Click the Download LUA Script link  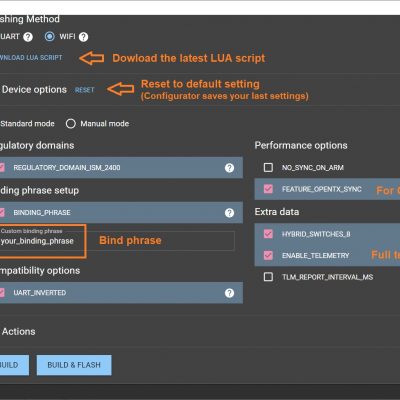tap(31, 58)
